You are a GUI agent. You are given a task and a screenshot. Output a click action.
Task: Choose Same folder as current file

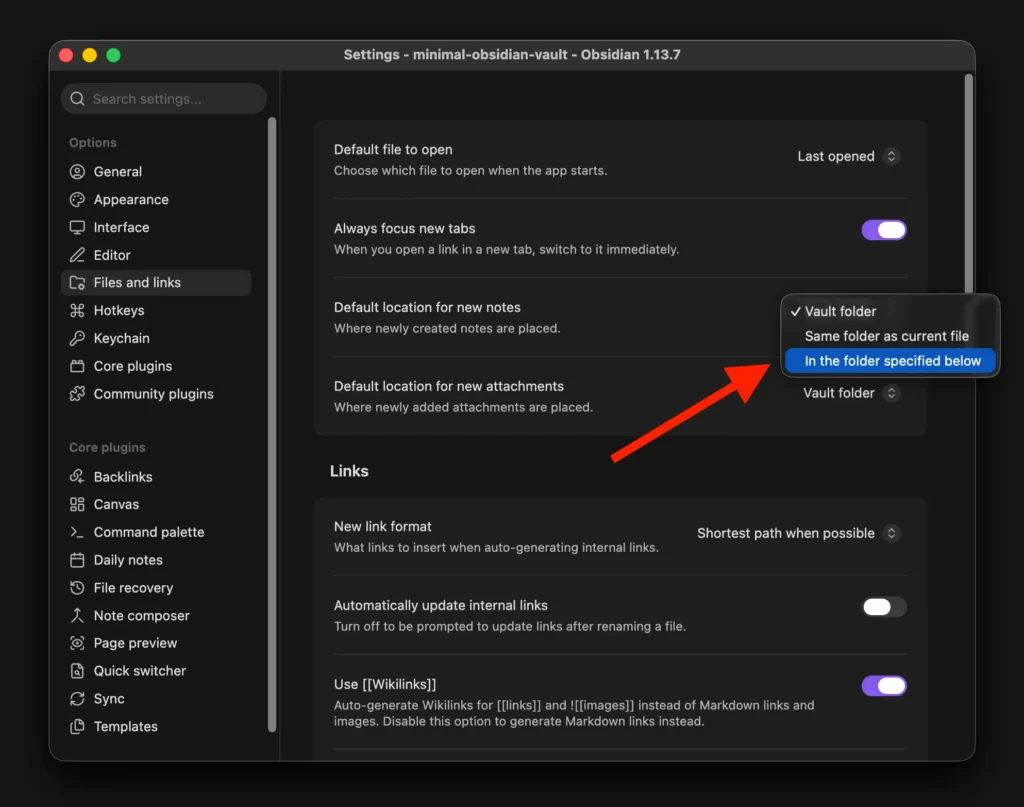[890, 336]
